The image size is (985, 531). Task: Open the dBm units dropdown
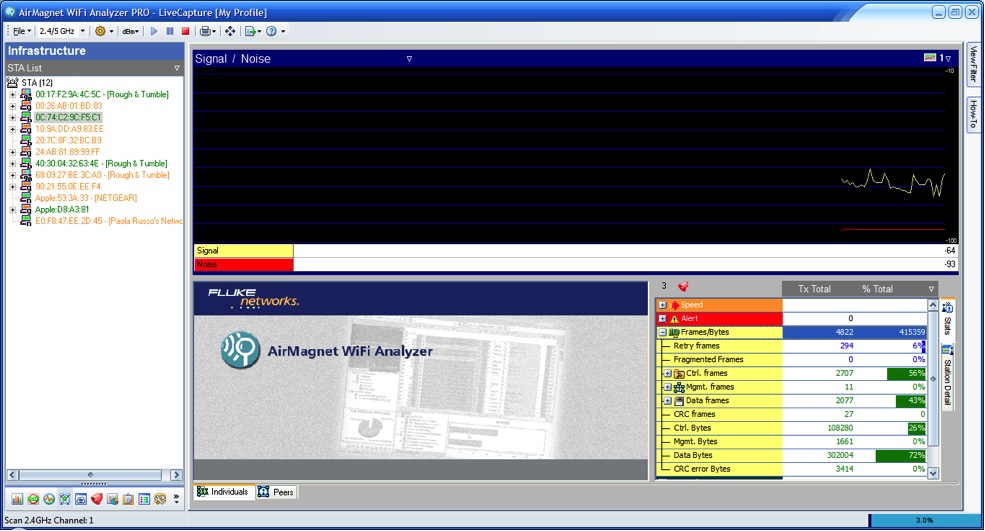click(x=130, y=31)
